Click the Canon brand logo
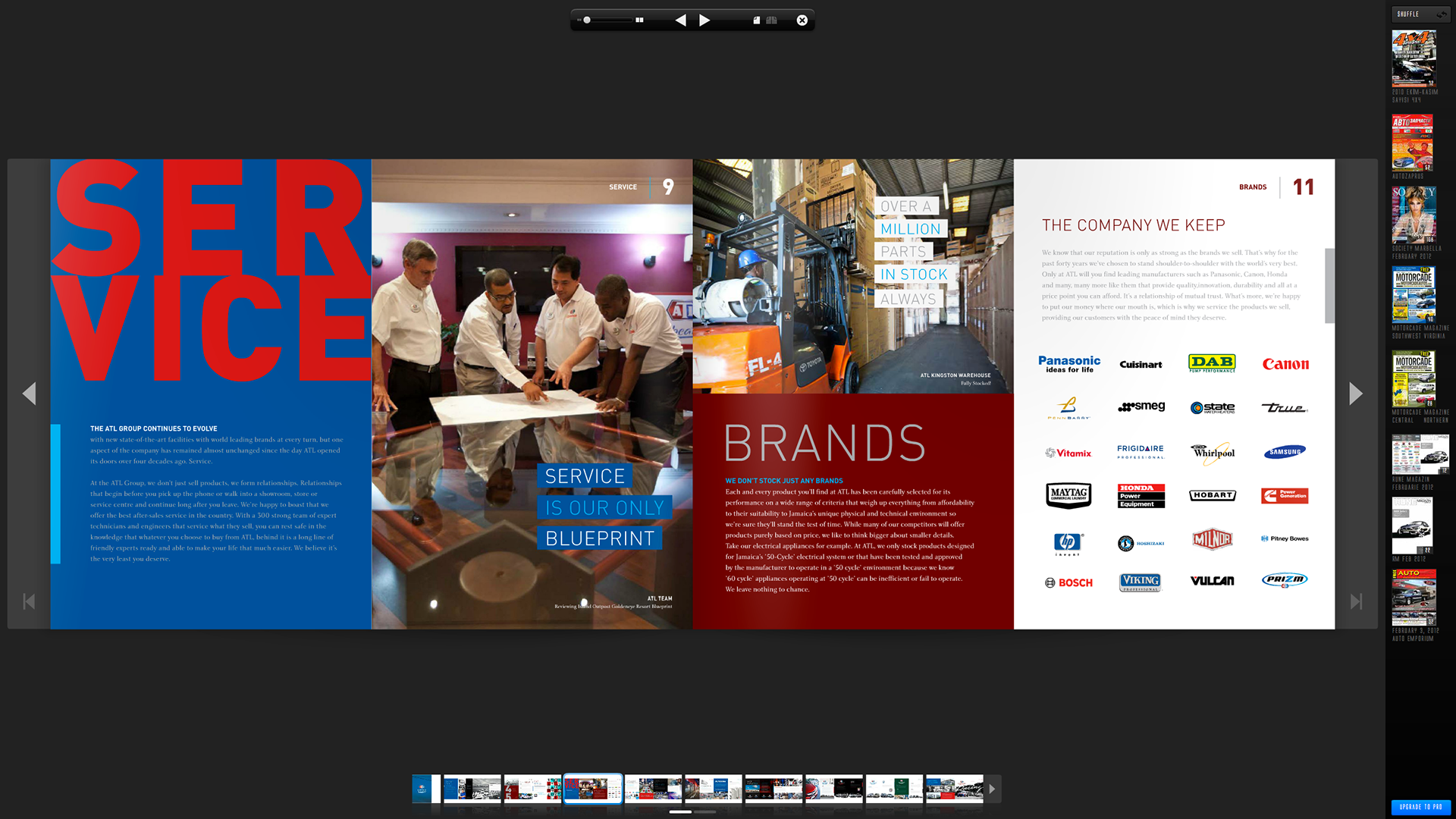Image resolution: width=1456 pixels, height=819 pixels. [1285, 364]
